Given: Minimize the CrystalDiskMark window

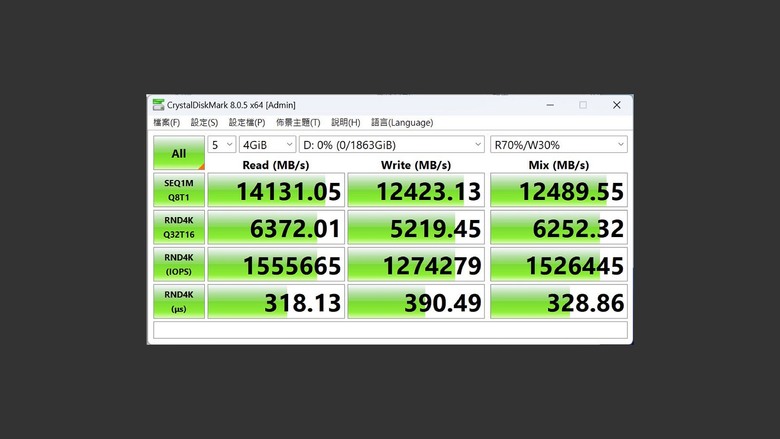Looking at the screenshot, I should (x=550, y=105).
